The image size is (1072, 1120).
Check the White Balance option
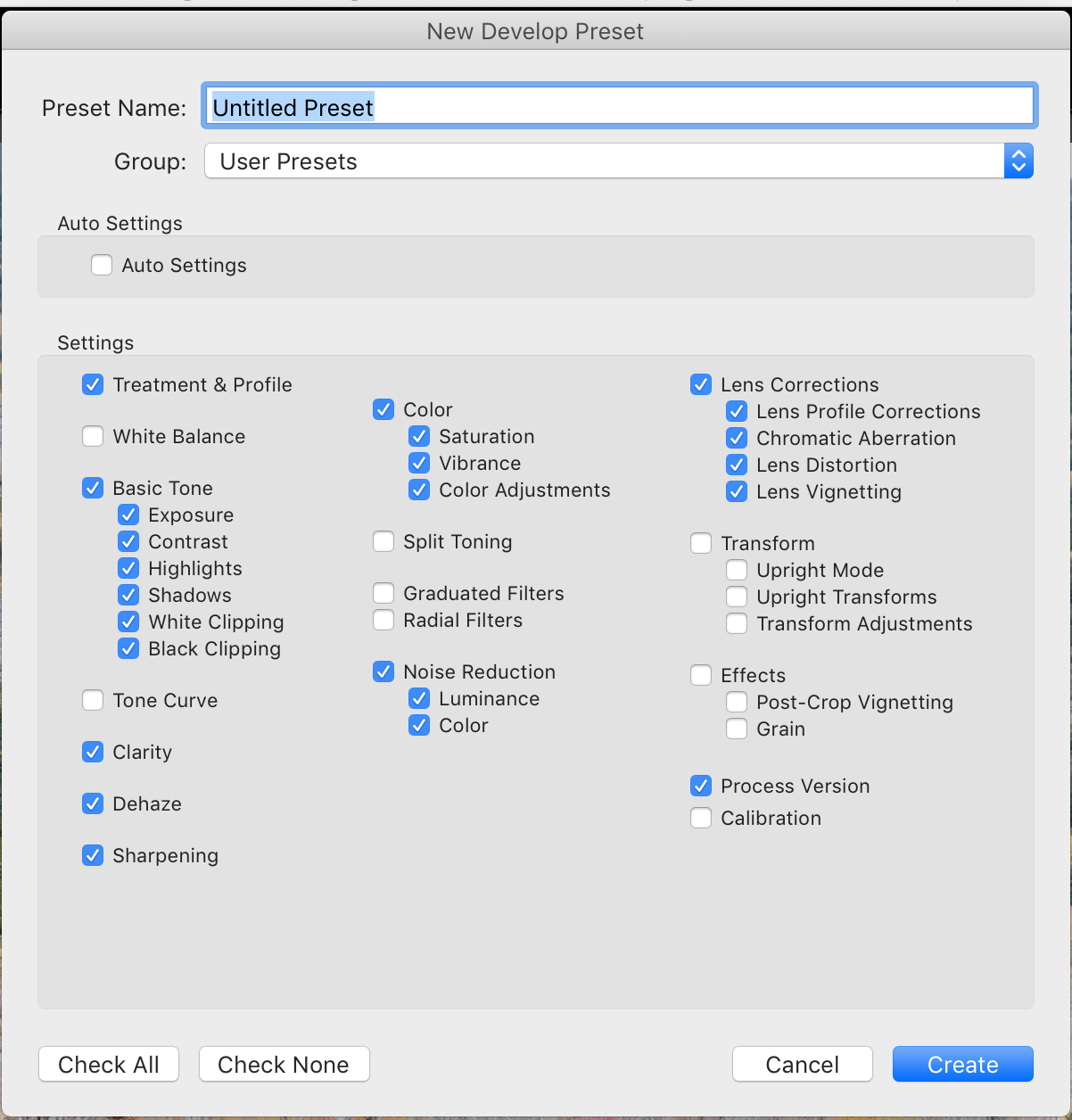(93, 436)
